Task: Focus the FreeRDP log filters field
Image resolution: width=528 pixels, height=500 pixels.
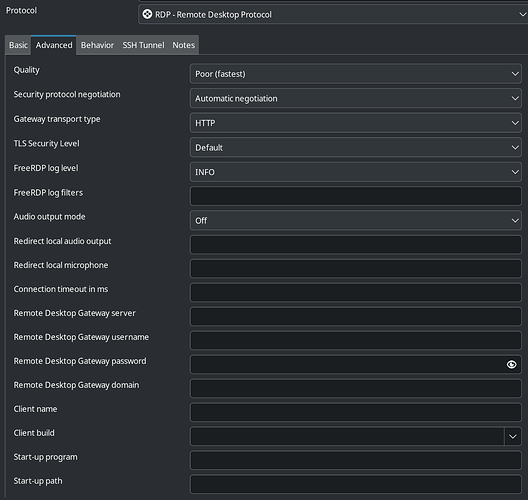Action: [356, 196]
